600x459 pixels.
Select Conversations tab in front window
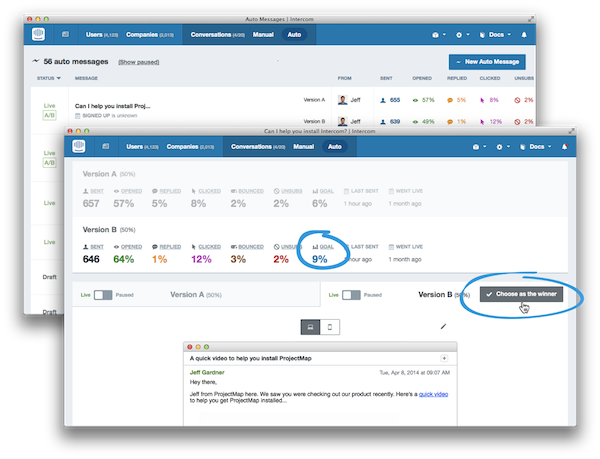coord(258,146)
